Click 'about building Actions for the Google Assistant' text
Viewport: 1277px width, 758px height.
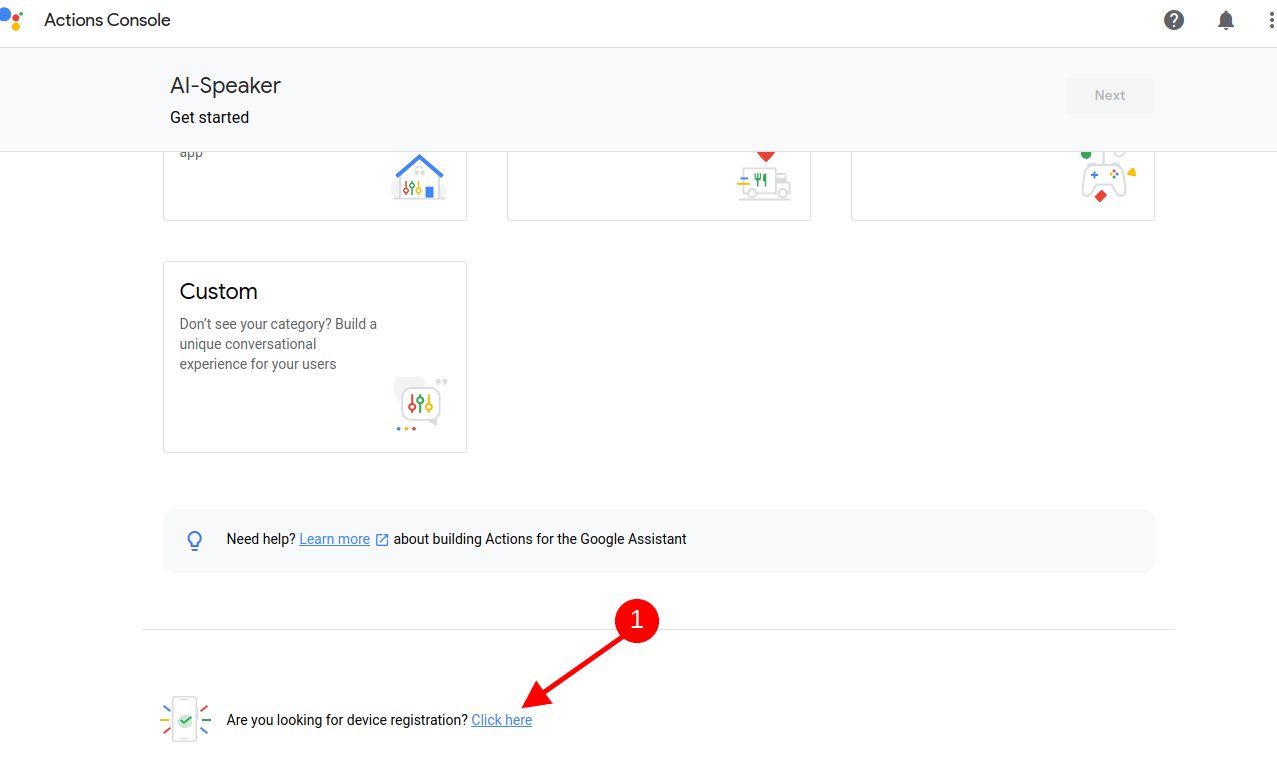540,539
